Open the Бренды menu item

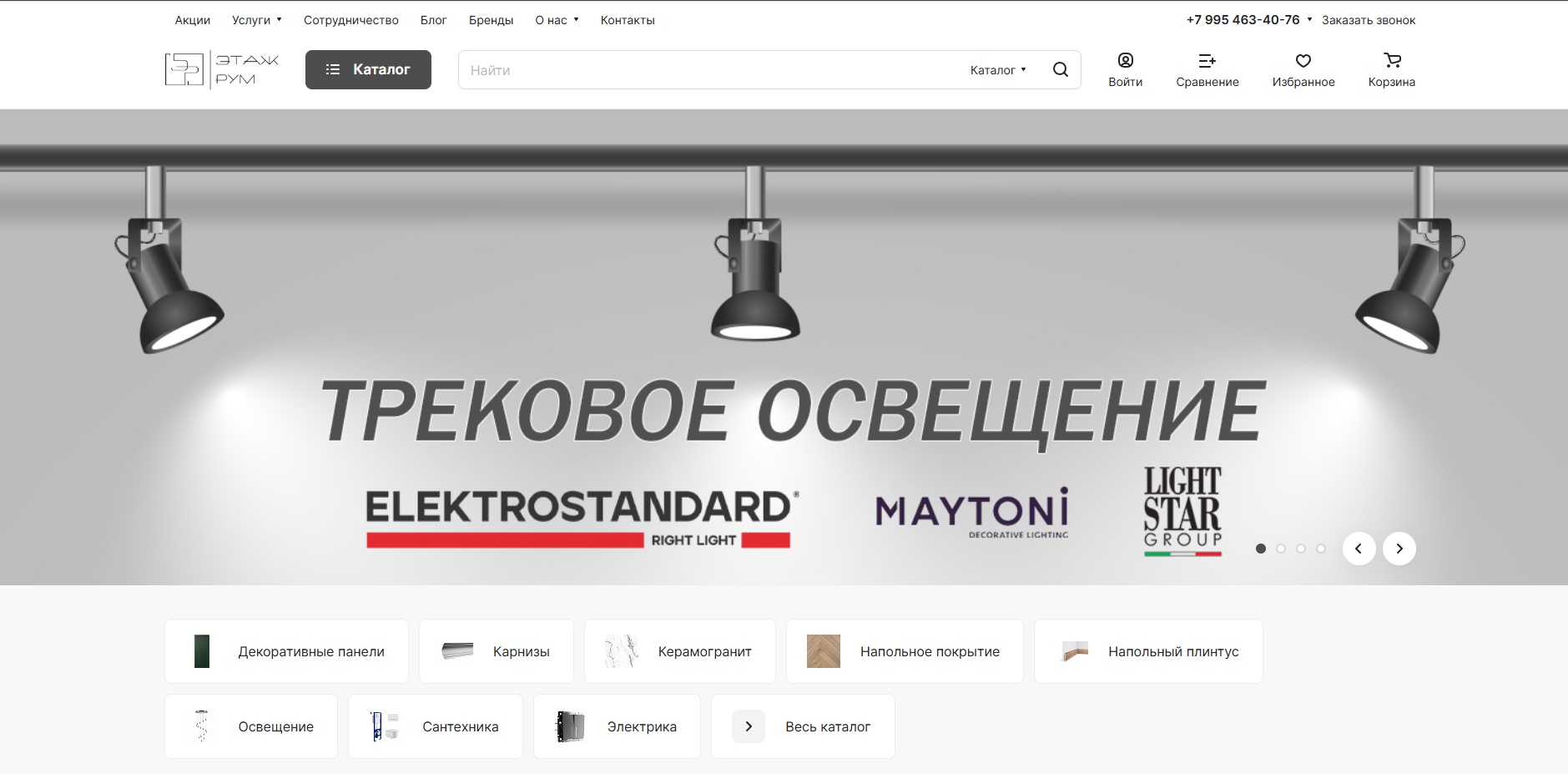[491, 20]
